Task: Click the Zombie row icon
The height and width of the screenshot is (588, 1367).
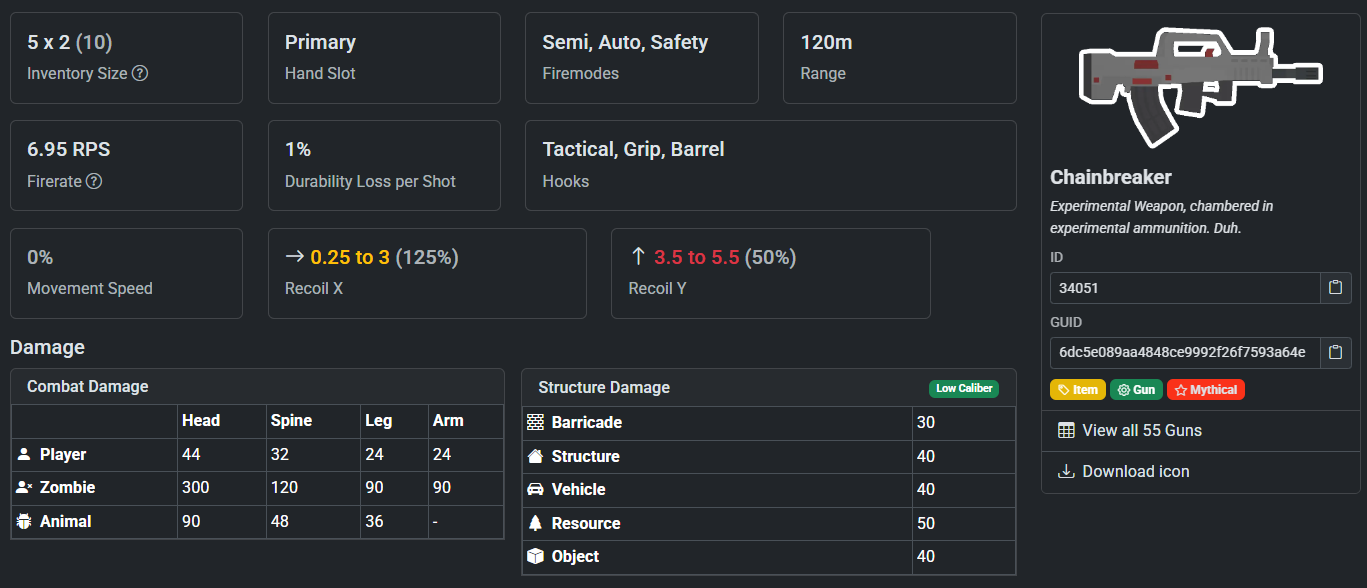Action: 25,488
